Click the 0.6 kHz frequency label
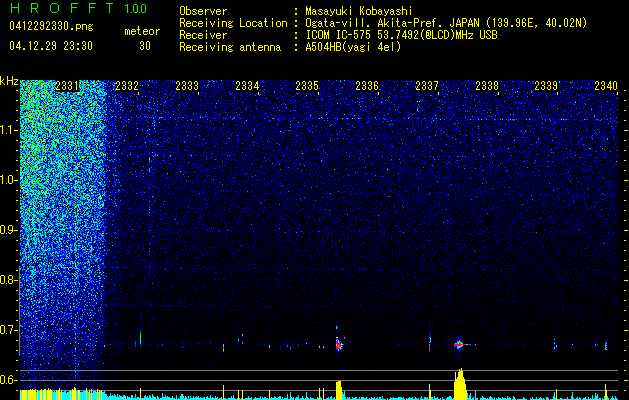 8,380
